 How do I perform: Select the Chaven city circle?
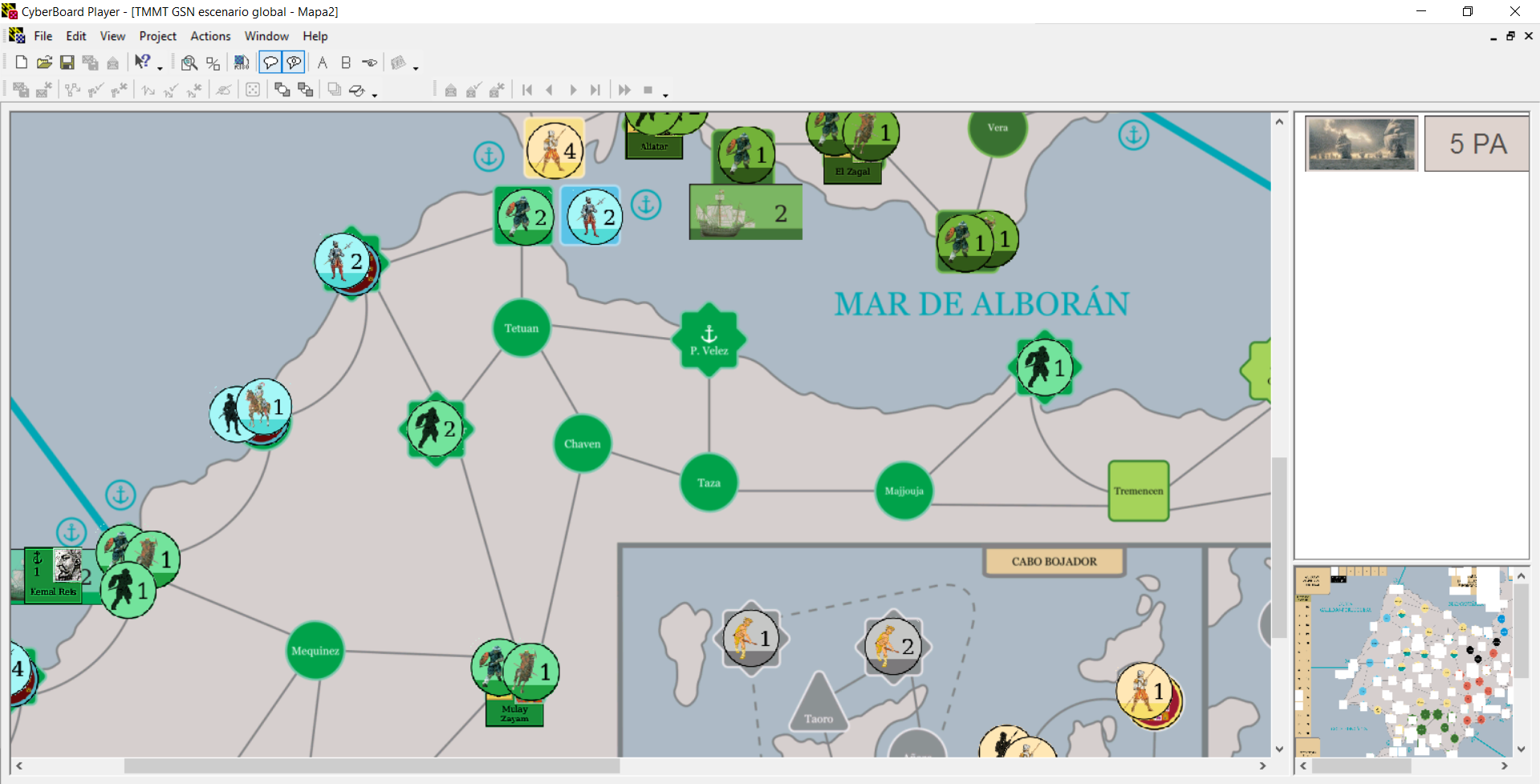(x=582, y=444)
